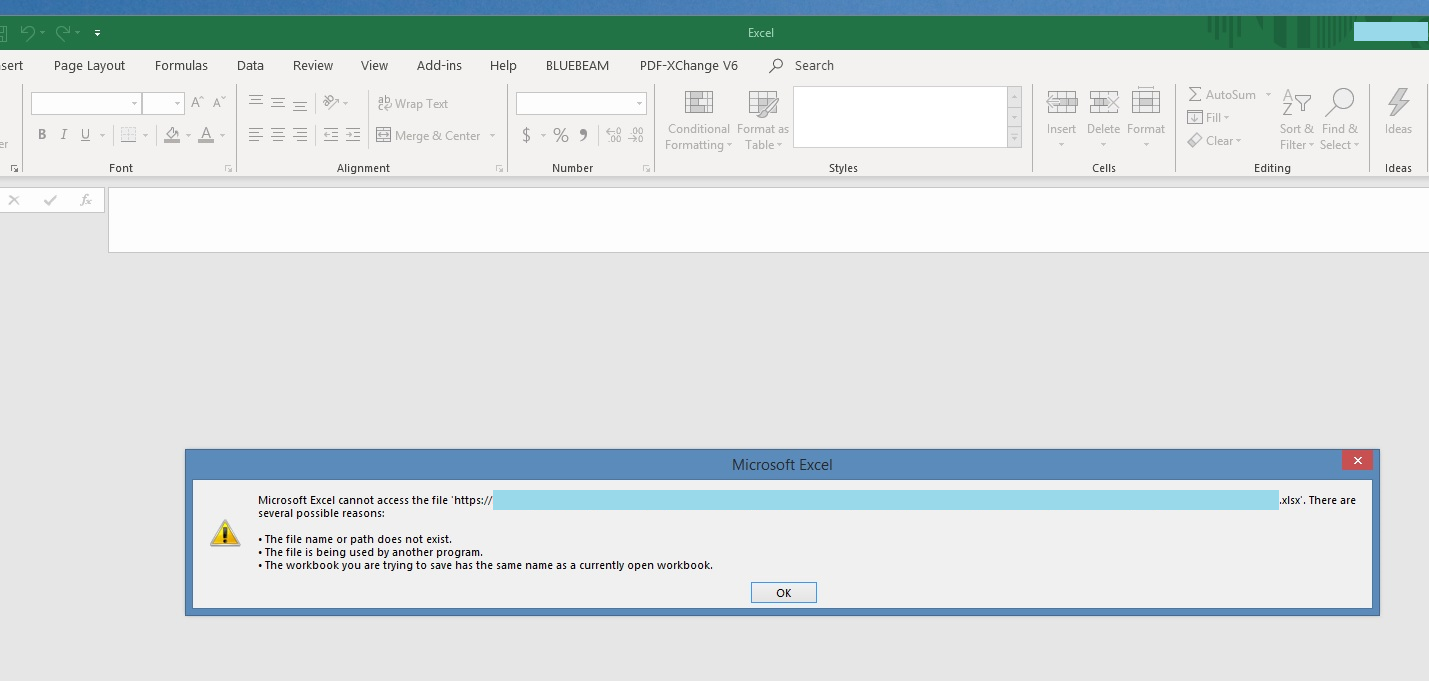This screenshot has height=681, width=1429.
Task: Click in the formula bar input
Action: tap(768, 220)
